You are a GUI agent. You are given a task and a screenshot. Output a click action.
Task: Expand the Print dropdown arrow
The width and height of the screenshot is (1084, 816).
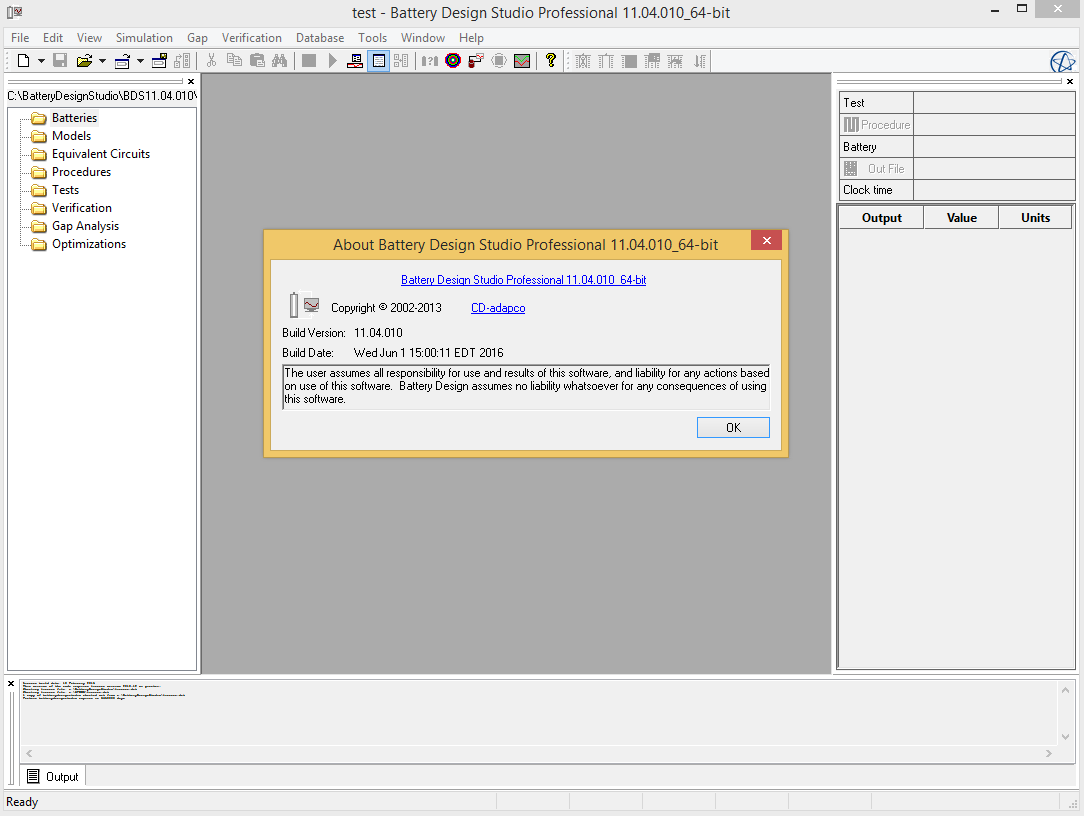(x=140, y=61)
